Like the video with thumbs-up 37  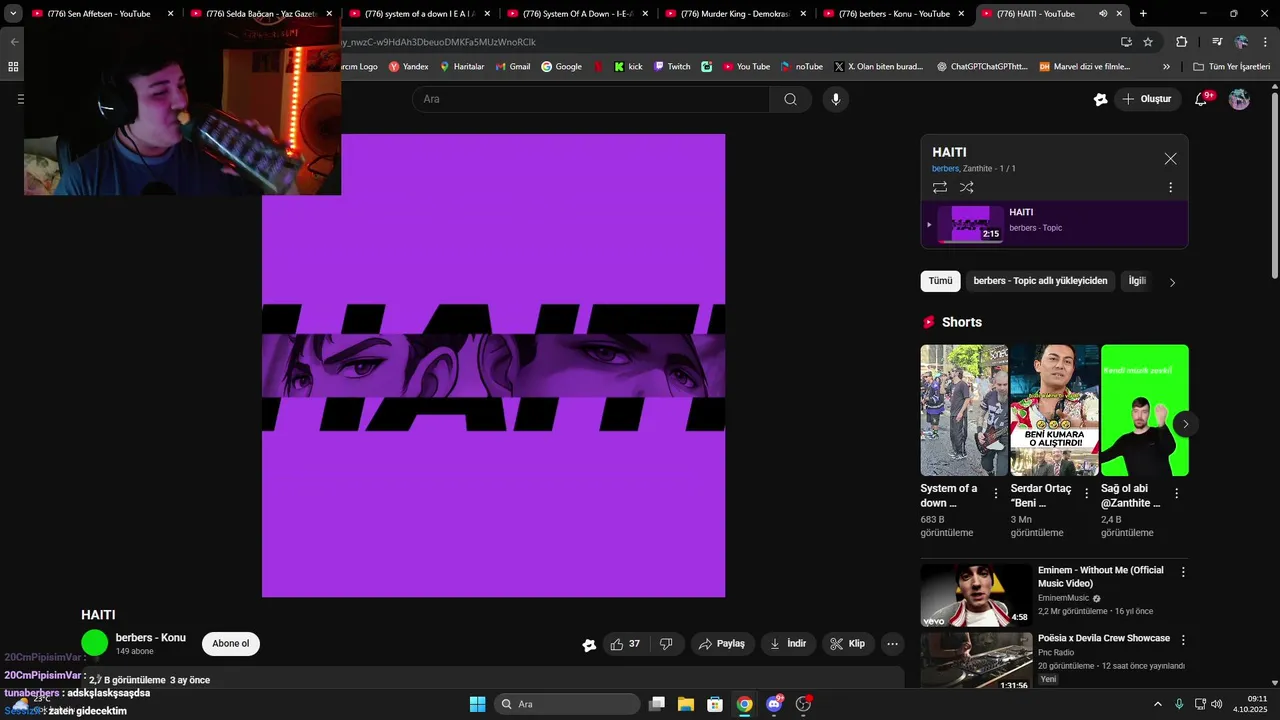click(x=625, y=644)
